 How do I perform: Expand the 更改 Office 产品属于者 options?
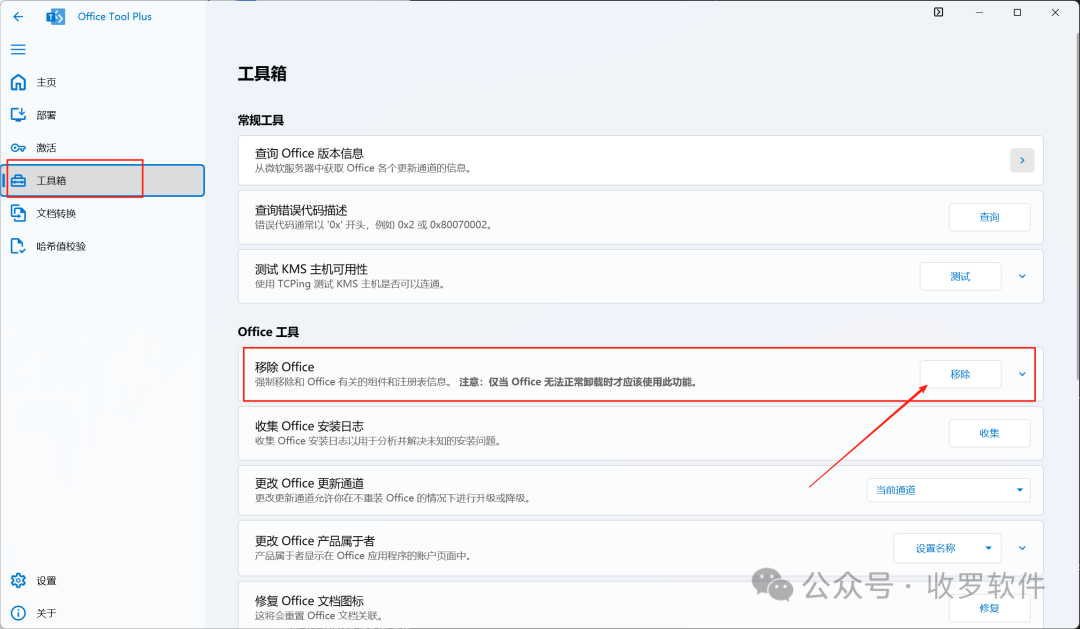(x=1022, y=548)
